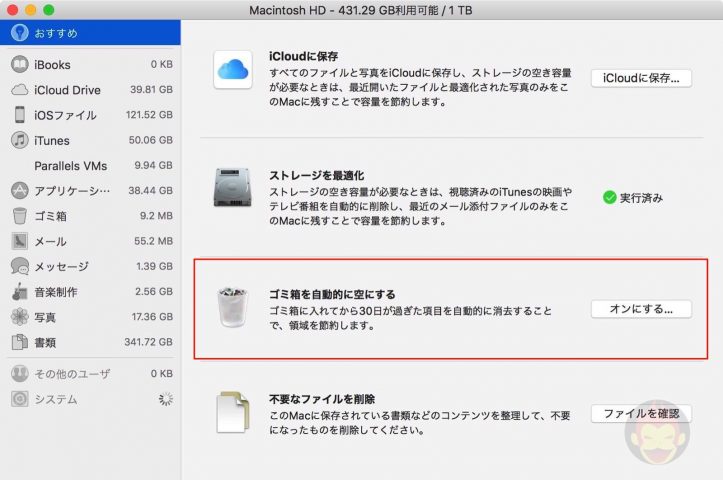Click the 39.81 GB size value
This screenshot has height=480, width=723.
[x=151, y=89]
